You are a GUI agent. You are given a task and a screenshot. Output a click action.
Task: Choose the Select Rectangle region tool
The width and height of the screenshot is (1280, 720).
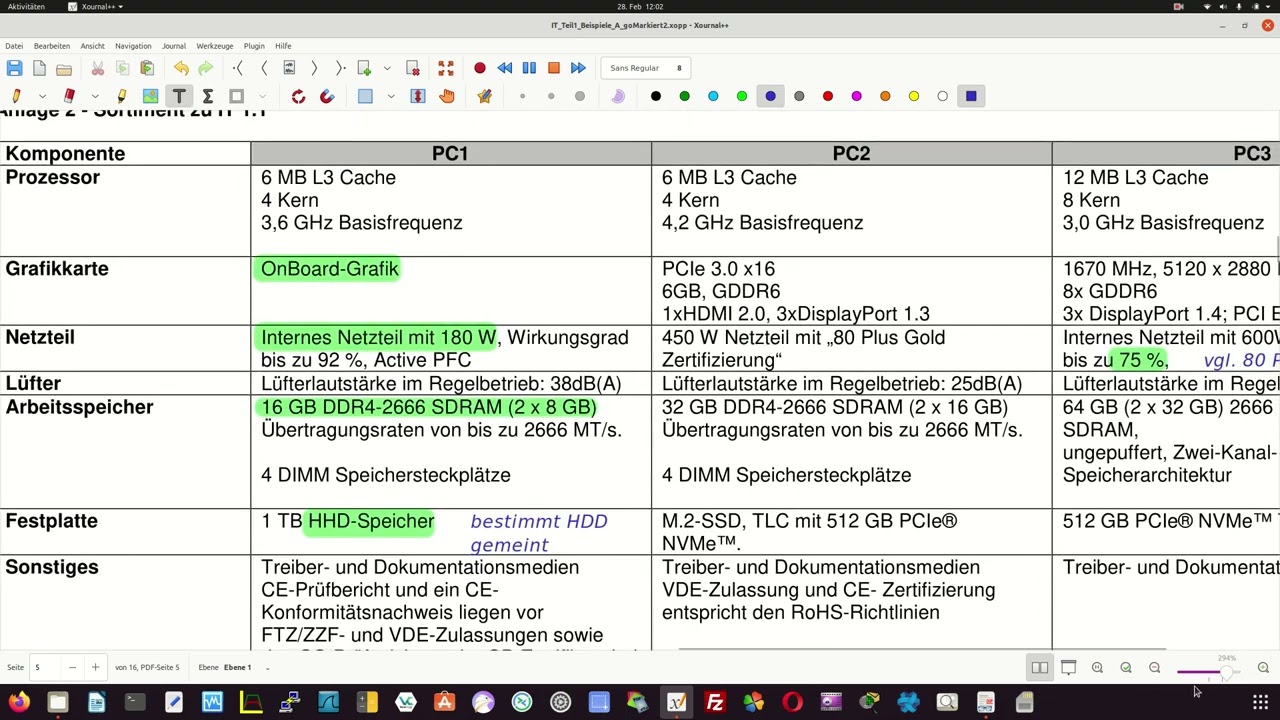coord(365,96)
